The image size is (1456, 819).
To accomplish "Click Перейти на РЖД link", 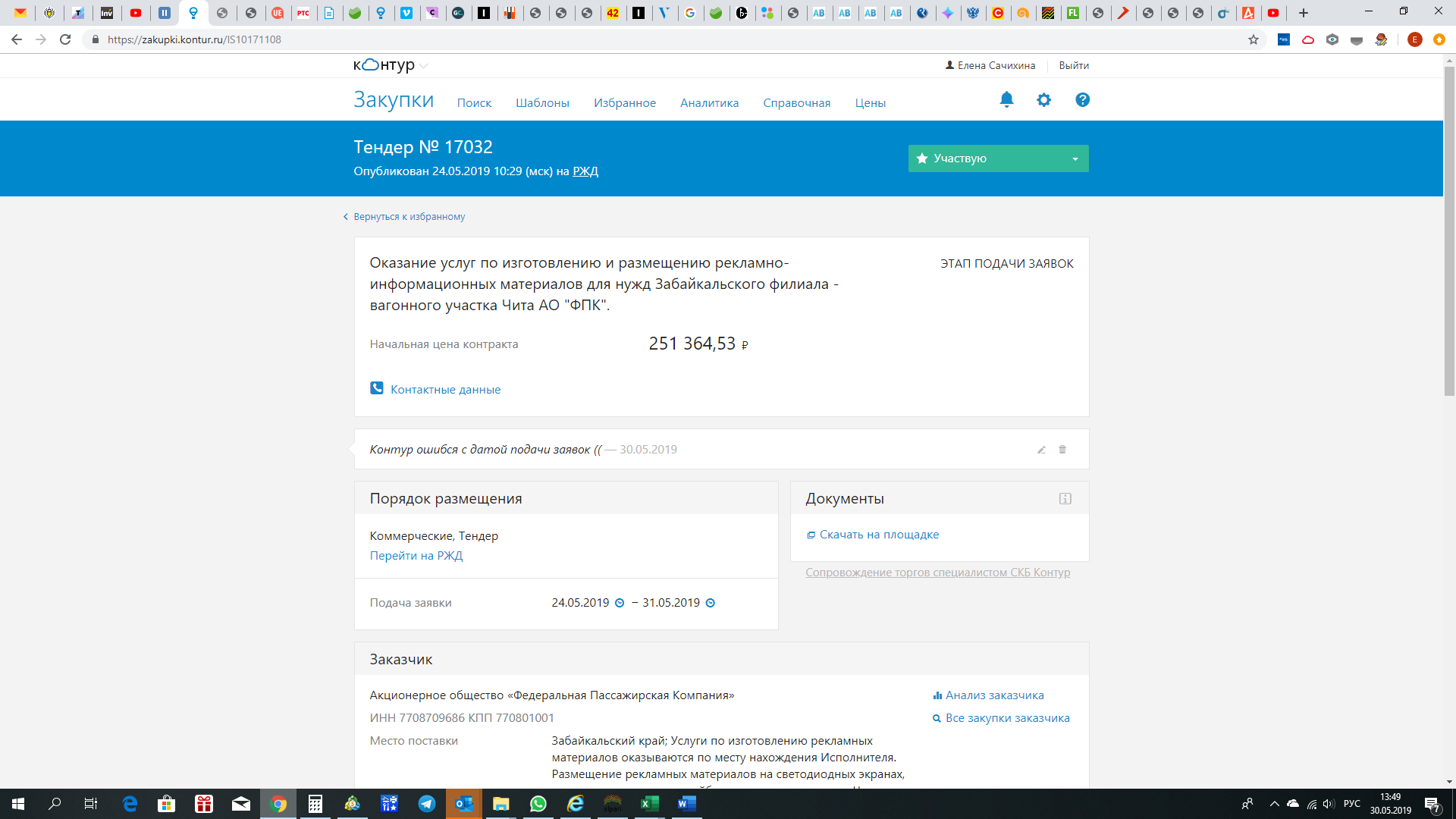I will 416,556.
